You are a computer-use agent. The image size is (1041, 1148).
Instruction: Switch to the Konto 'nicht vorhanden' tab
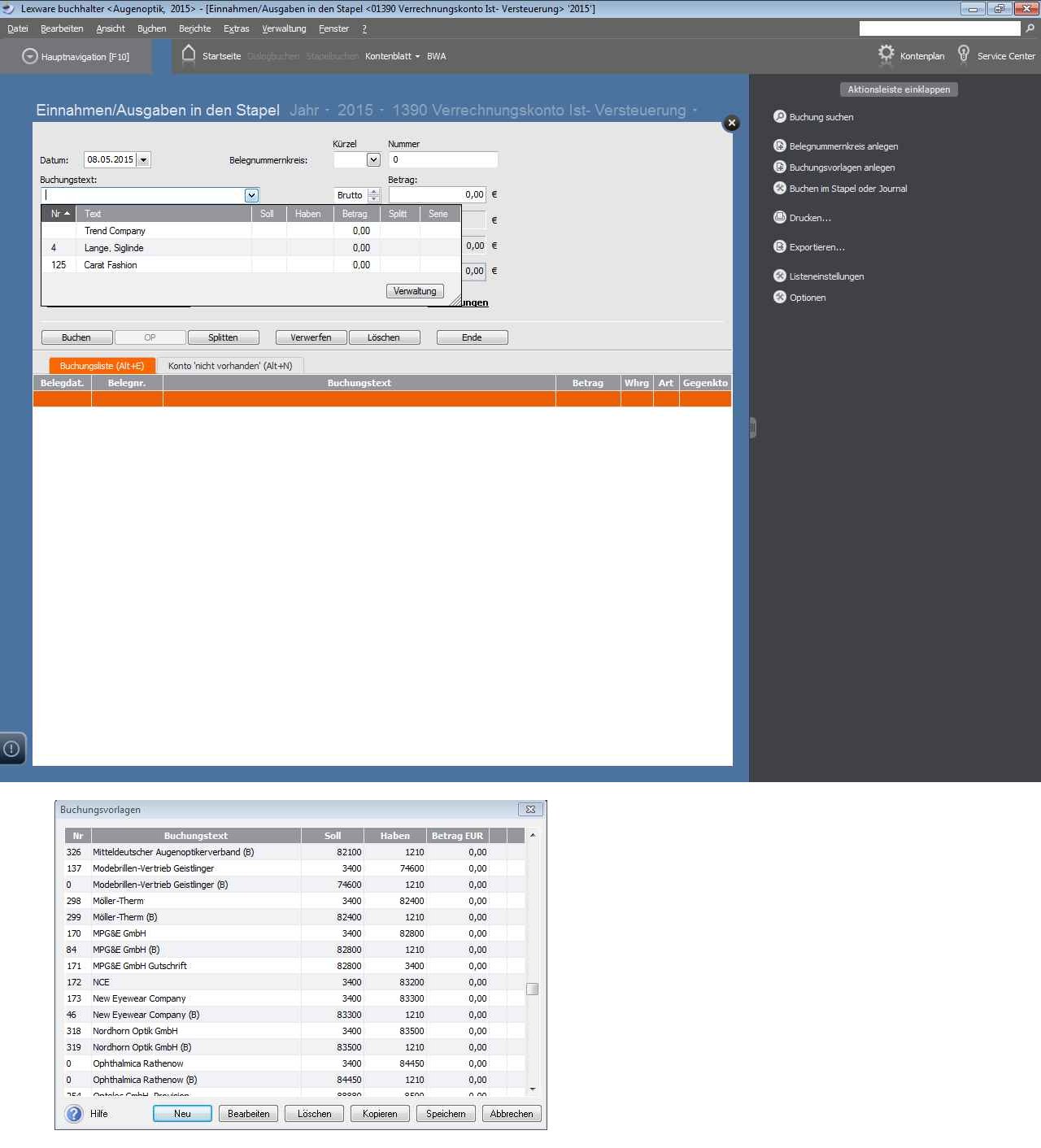tap(230, 366)
